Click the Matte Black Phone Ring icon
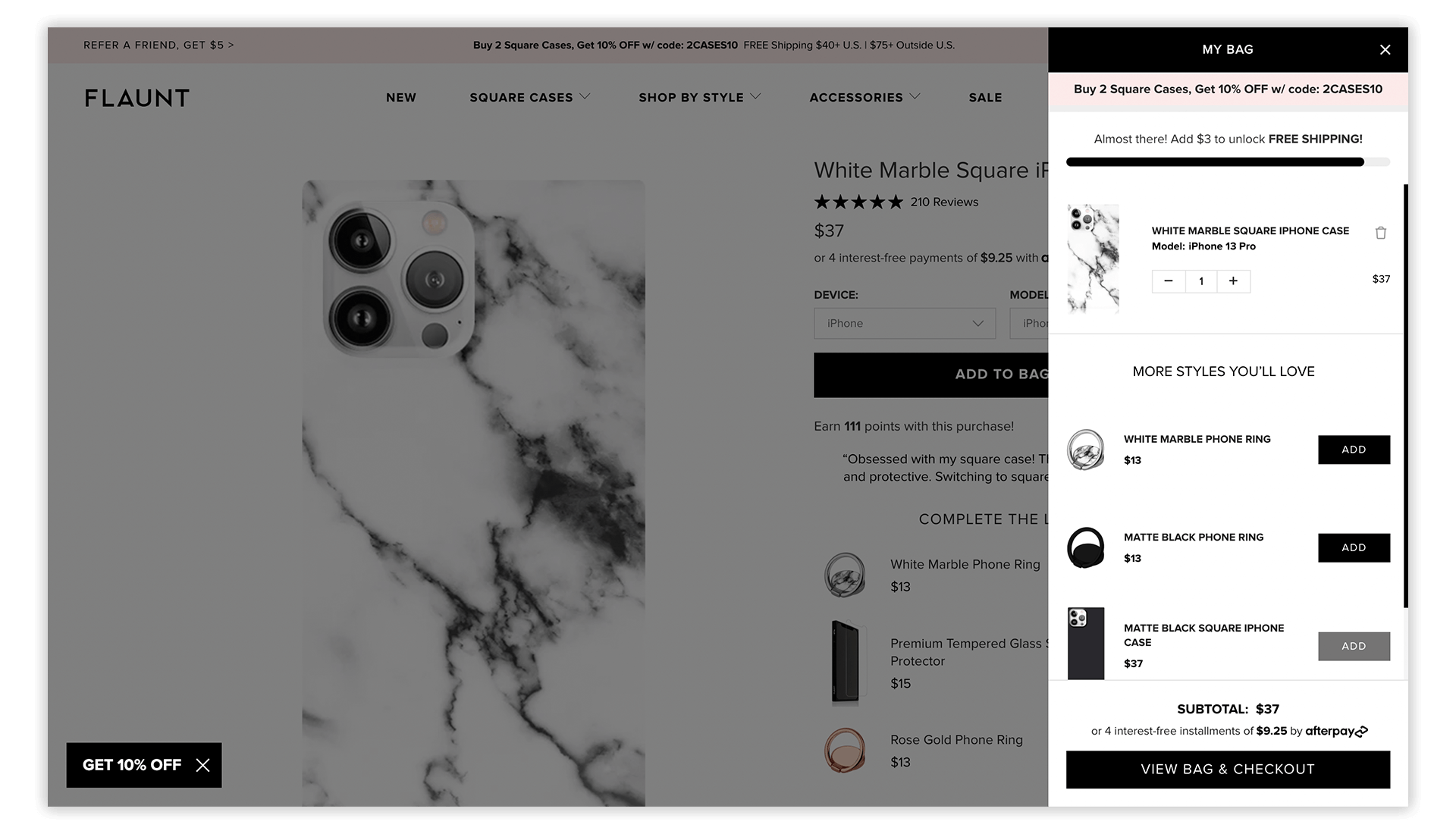The width and height of the screenshot is (1456, 834). tap(1085, 547)
